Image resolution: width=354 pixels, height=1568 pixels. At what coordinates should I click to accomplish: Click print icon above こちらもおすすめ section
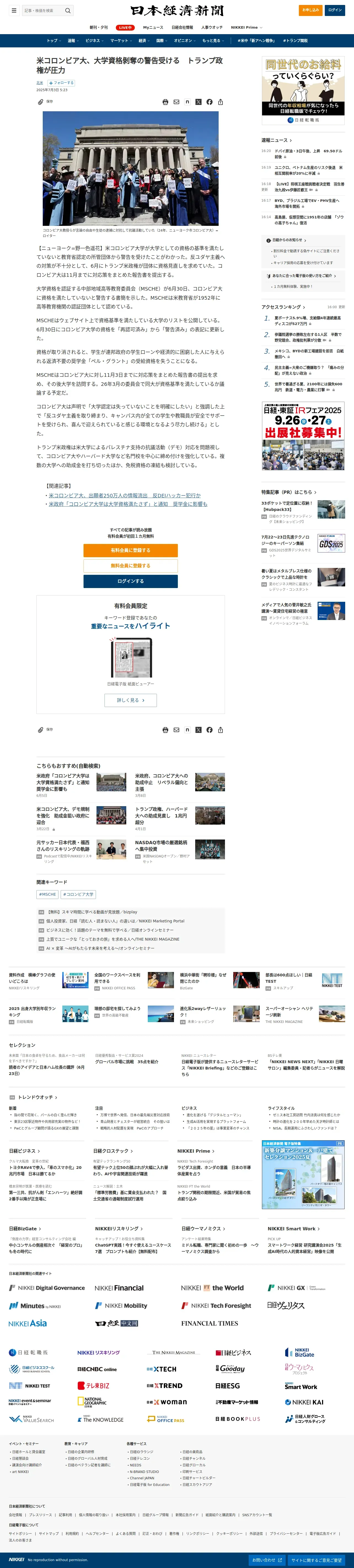pos(165,730)
